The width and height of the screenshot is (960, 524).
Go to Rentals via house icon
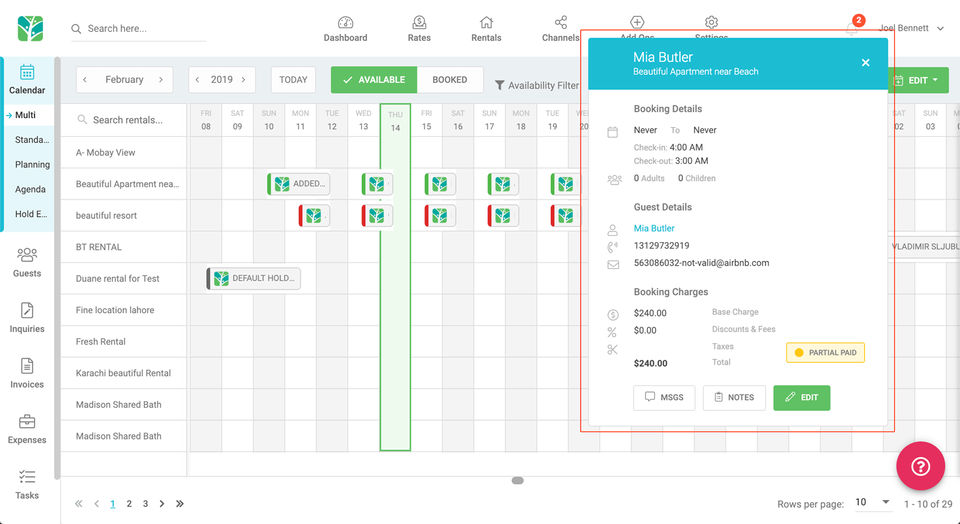click(x=486, y=23)
